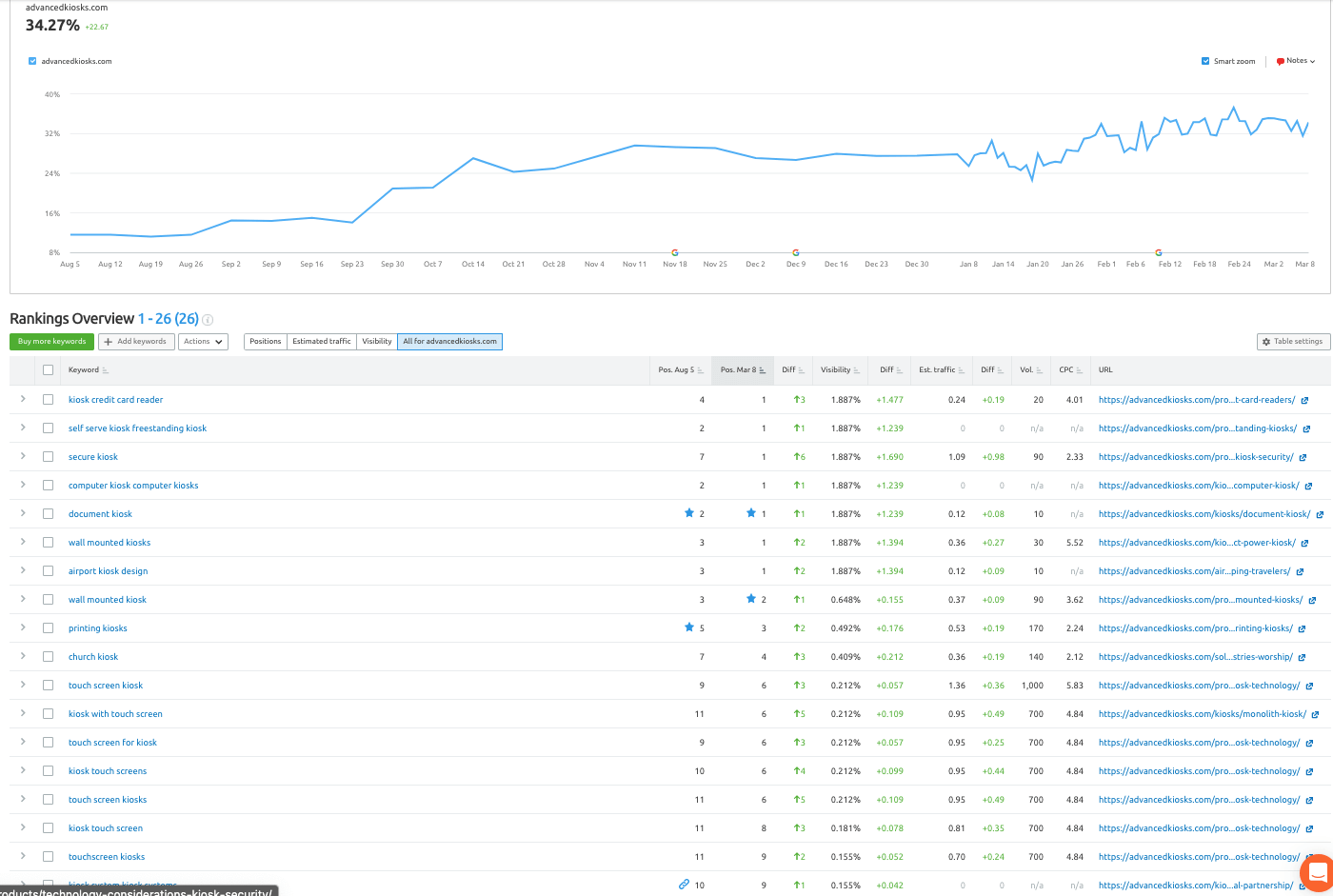1333x896 pixels.
Task: Click the info icon beside Rankings Overview
Action: [x=208, y=320]
